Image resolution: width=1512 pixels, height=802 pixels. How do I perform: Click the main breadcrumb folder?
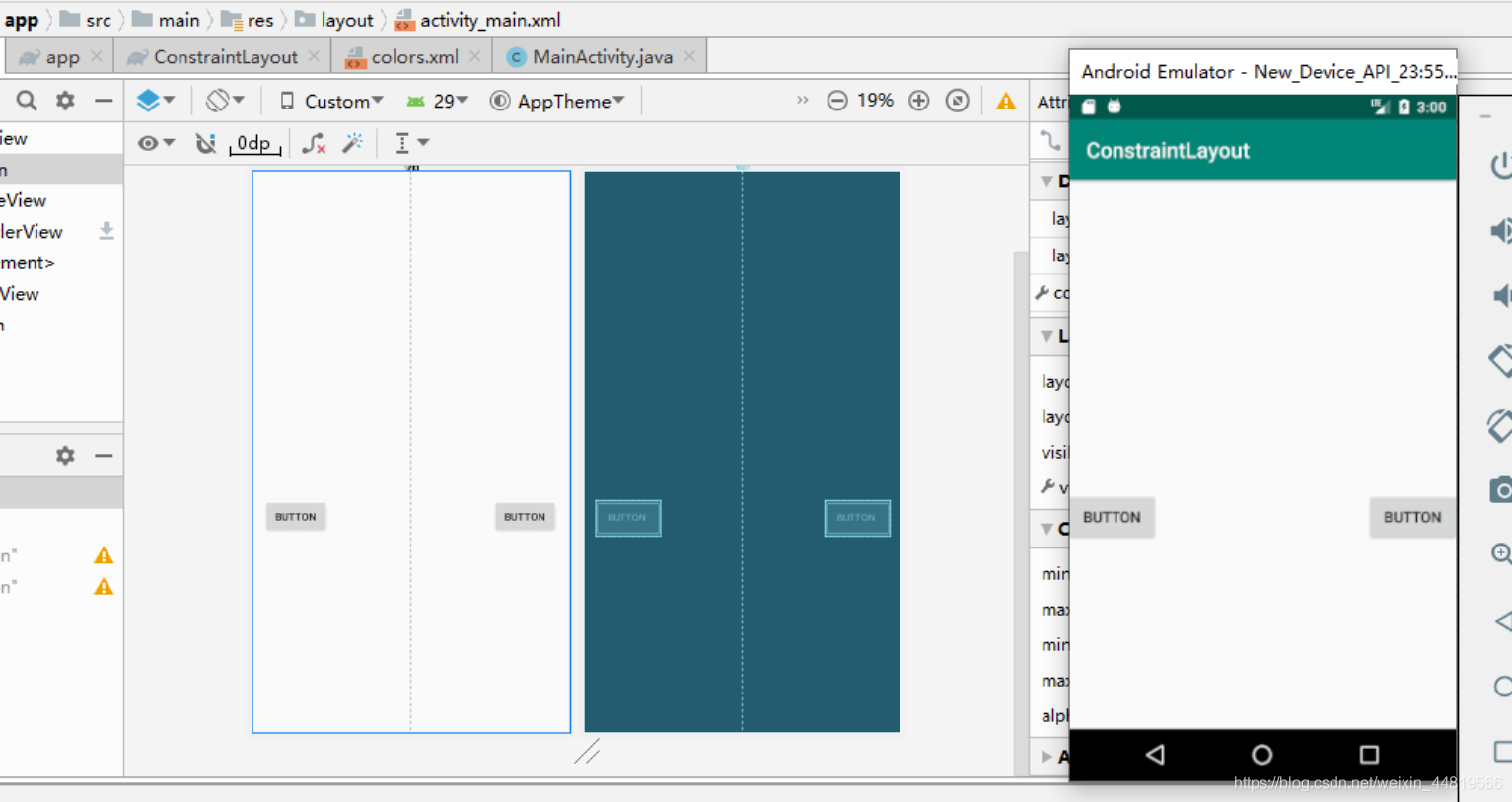click(166, 20)
